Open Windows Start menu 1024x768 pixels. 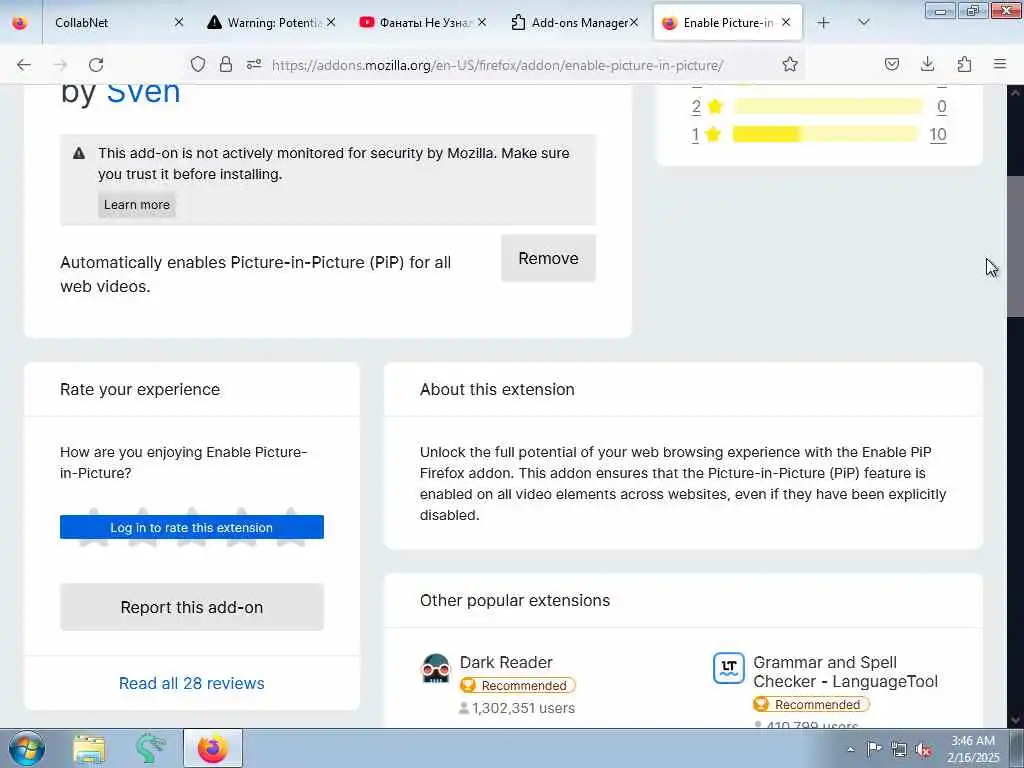tap(27, 748)
